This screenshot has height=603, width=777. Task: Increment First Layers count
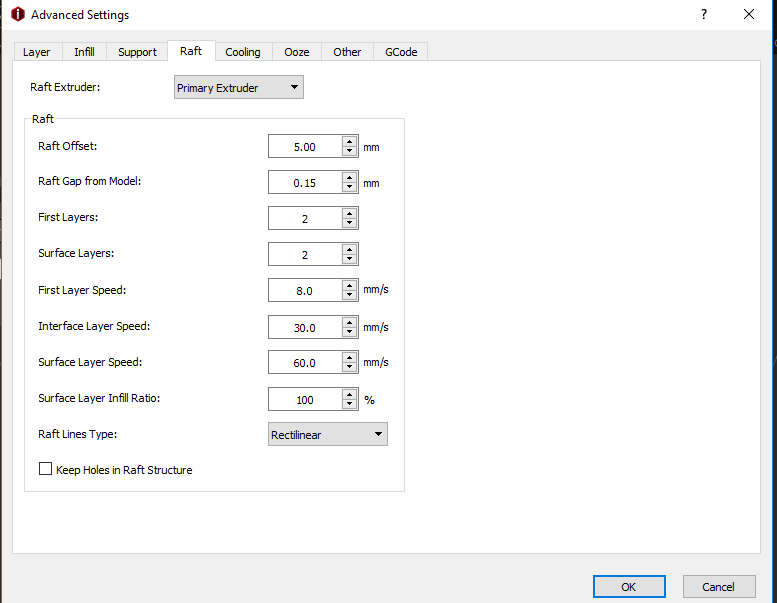(350, 213)
